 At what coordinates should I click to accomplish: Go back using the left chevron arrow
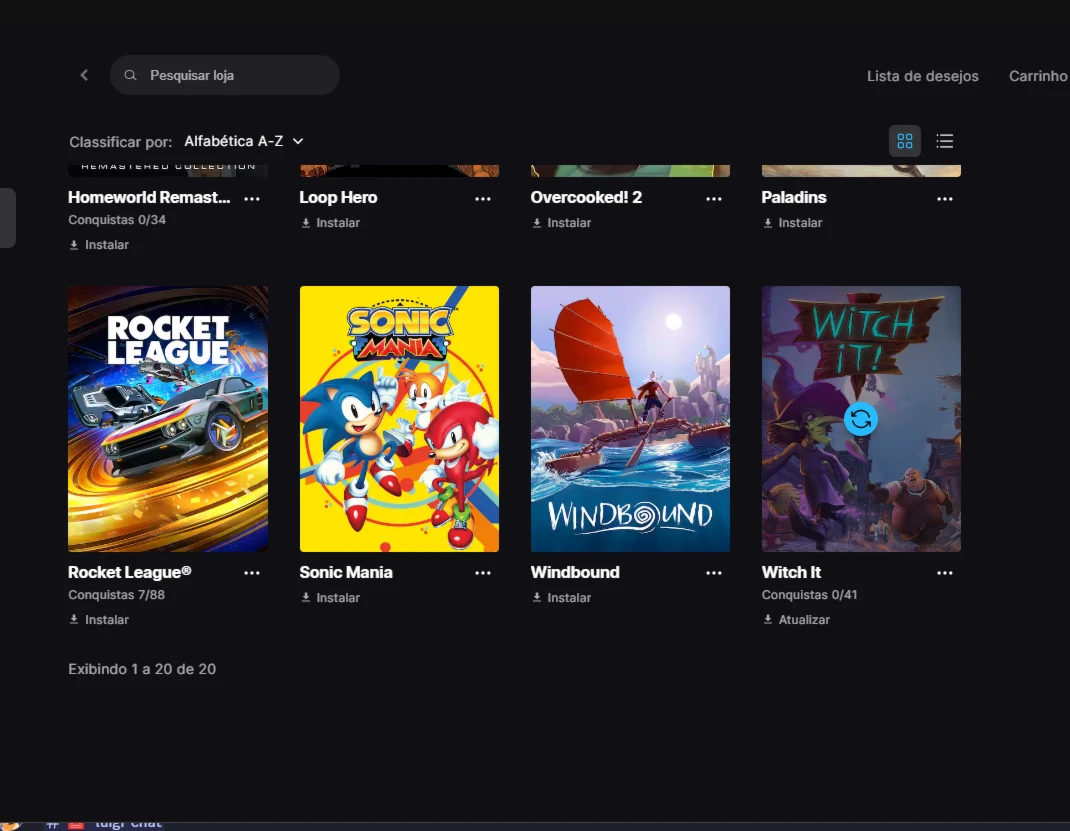(84, 75)
